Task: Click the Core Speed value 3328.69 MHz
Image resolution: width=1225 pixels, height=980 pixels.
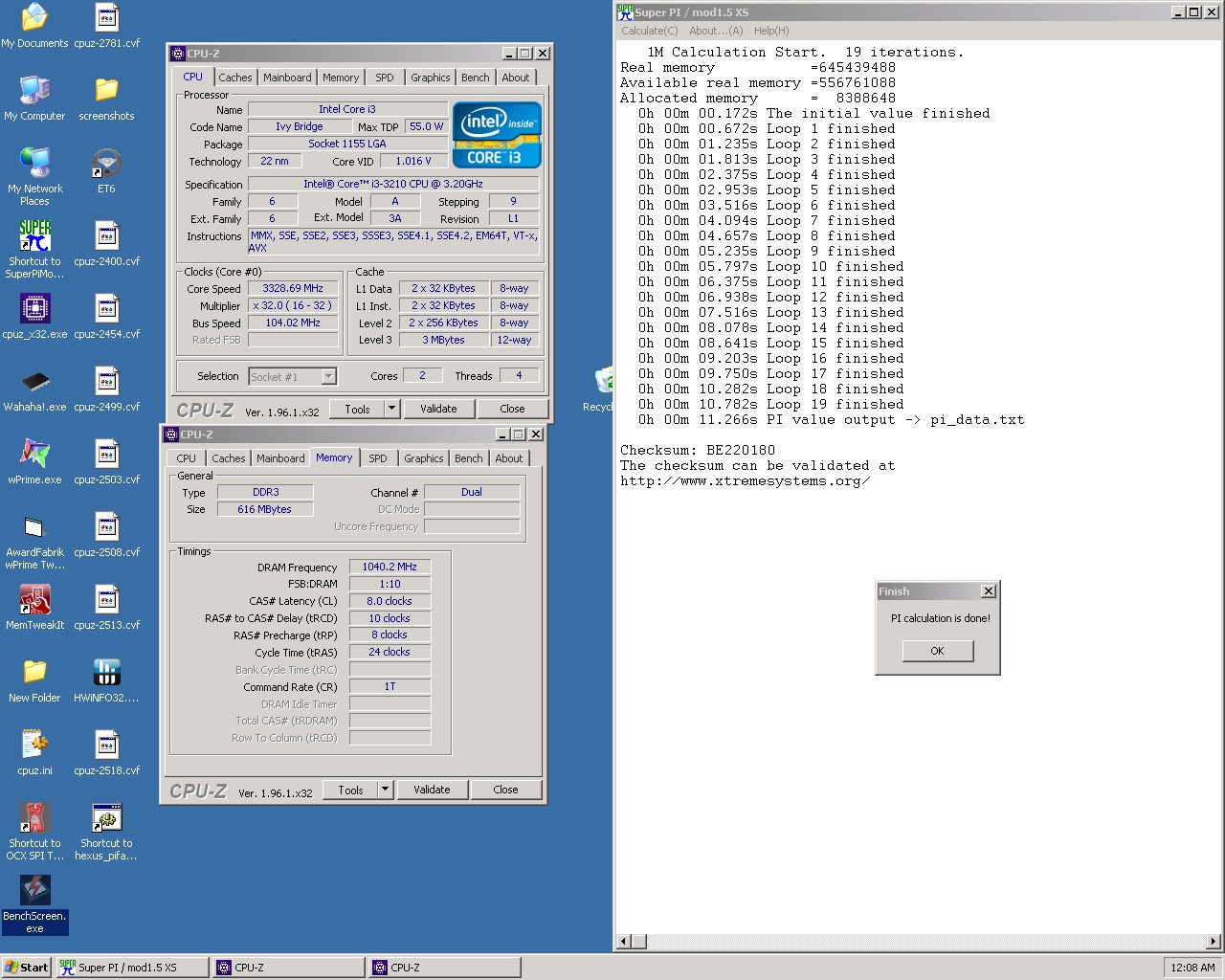Action: (293, 288)
